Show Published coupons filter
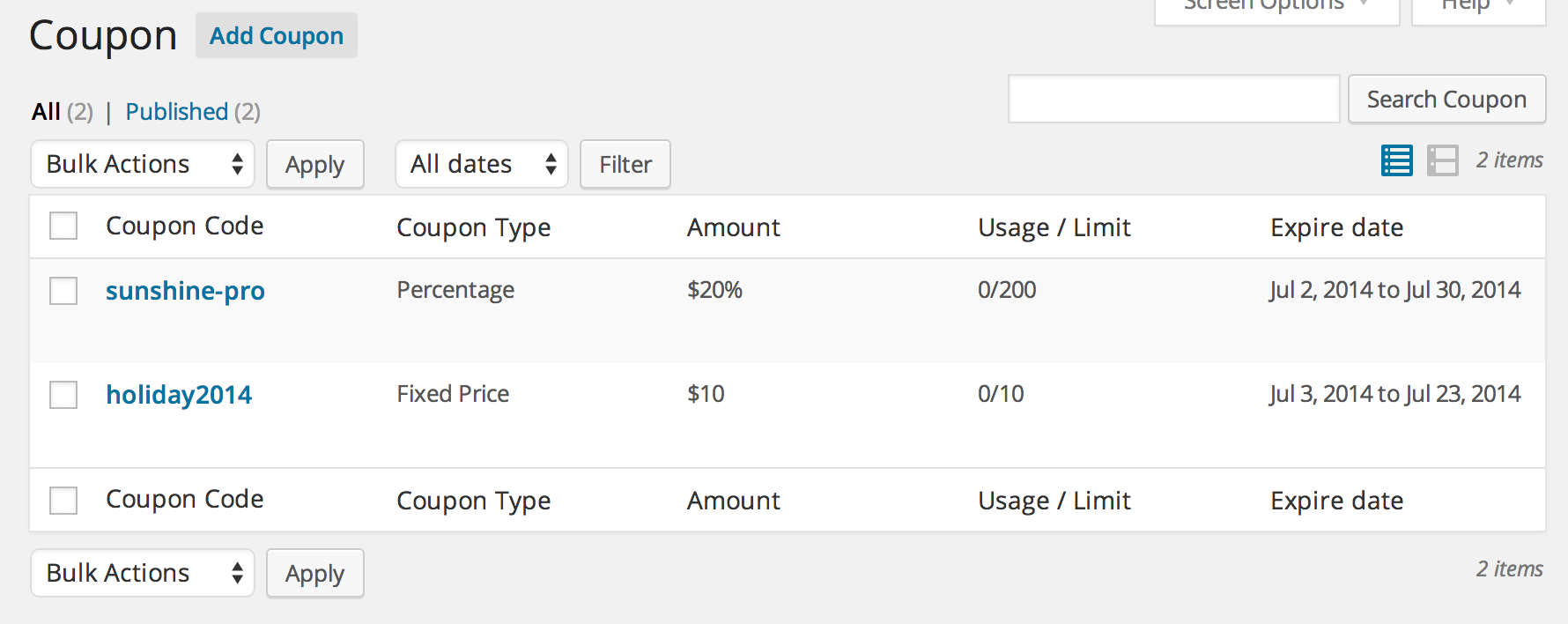 pyautogui.click(x=177, y=112)
